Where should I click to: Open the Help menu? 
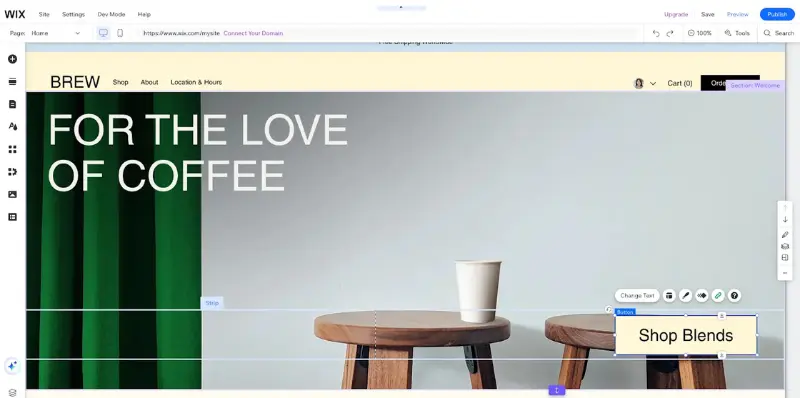[144, 14]
